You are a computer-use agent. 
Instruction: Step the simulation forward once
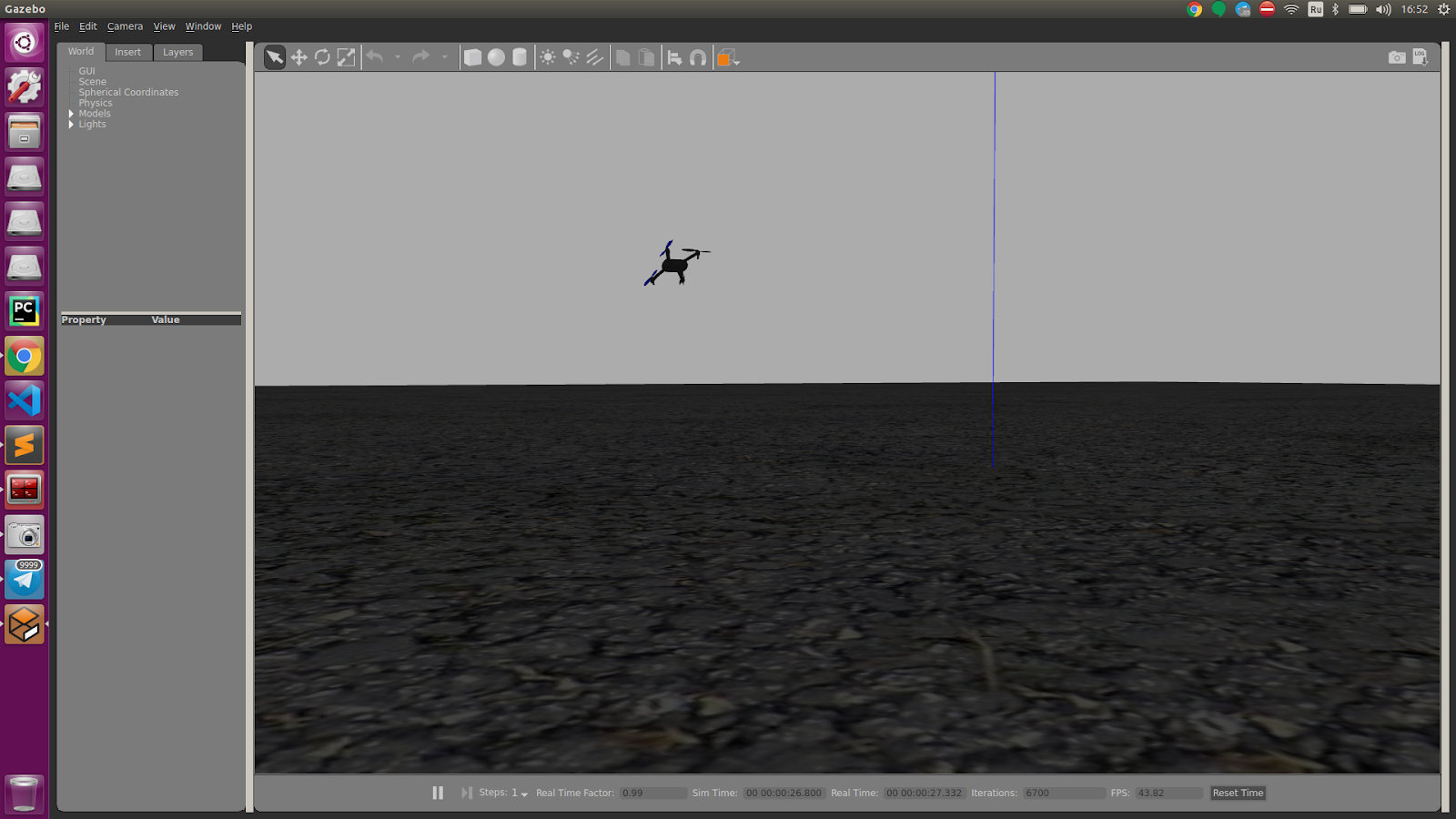467,793
